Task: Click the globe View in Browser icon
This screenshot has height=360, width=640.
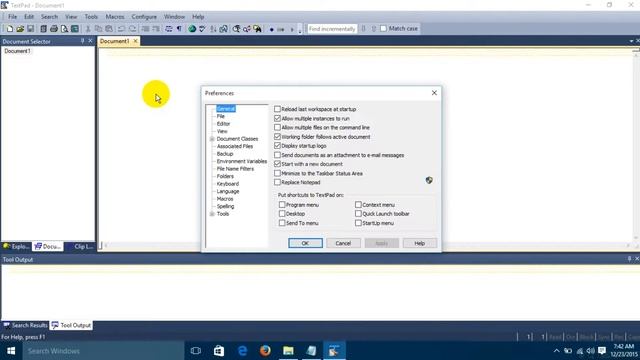Action: [192, 29]
